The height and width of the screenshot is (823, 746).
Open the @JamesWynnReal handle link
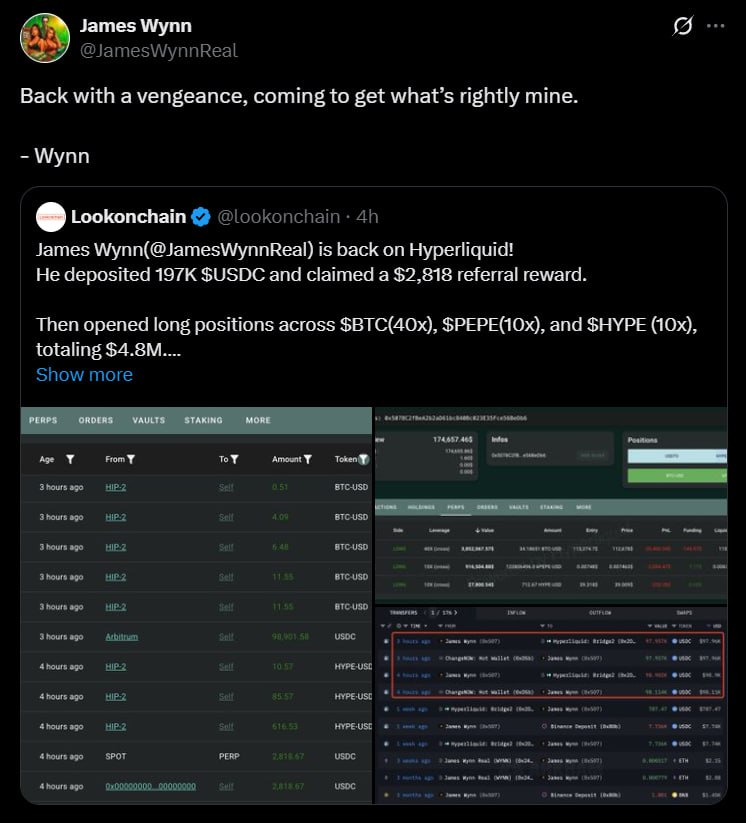tap(157, 50)
